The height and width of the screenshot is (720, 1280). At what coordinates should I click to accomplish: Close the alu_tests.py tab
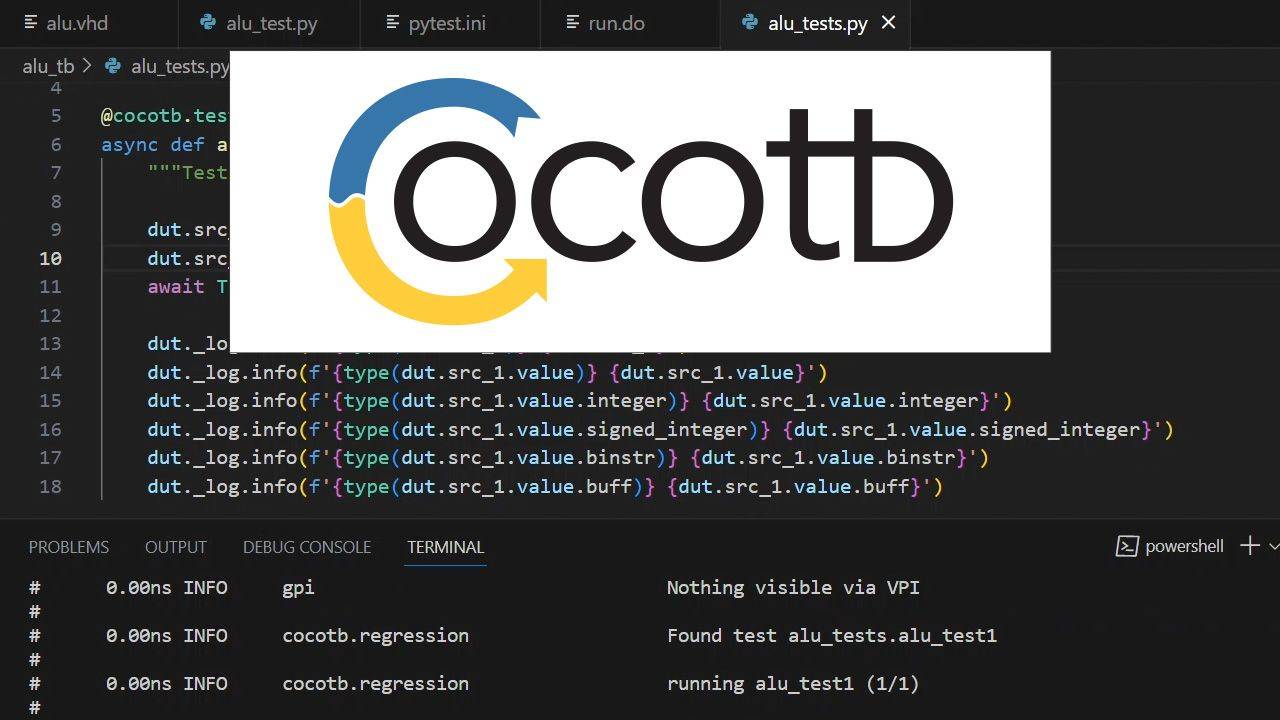[x=888, y=23]
